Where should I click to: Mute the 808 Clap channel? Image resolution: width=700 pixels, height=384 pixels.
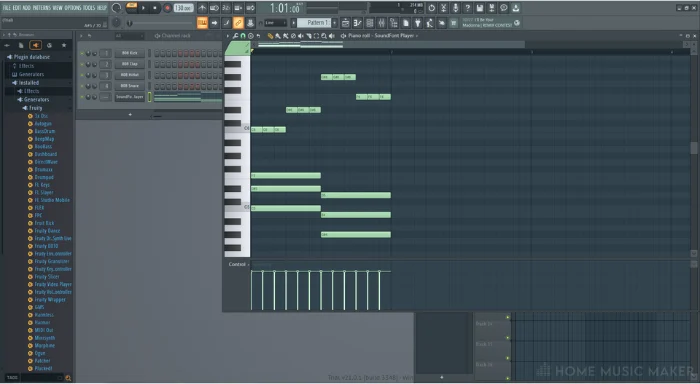[x=82, y=64]
